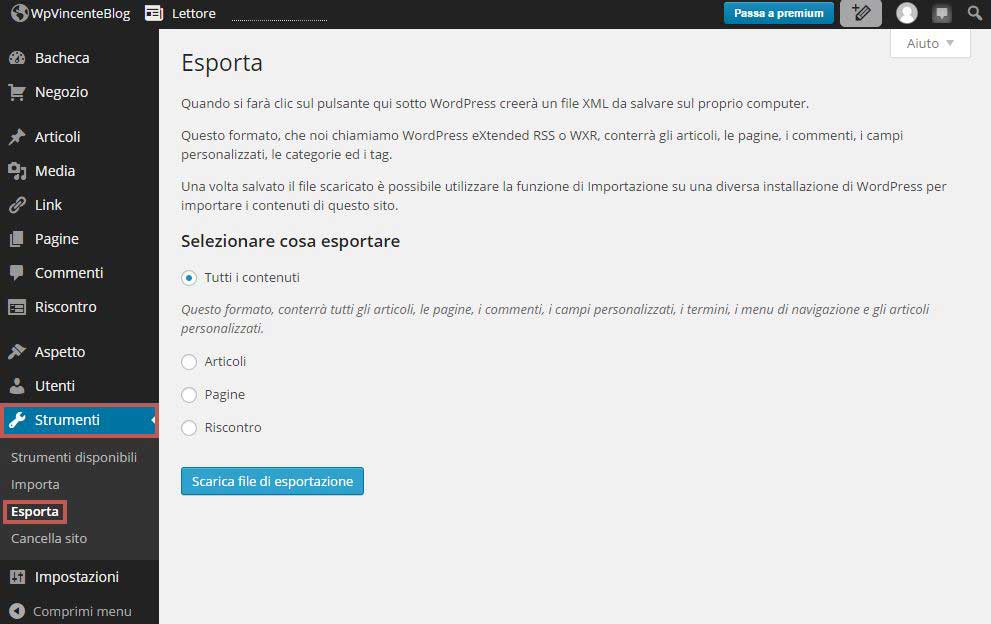This screenshot has height=624, width=991.
Task: Click the WpVincenteBlog site name
Action: (x=80, y=13)
